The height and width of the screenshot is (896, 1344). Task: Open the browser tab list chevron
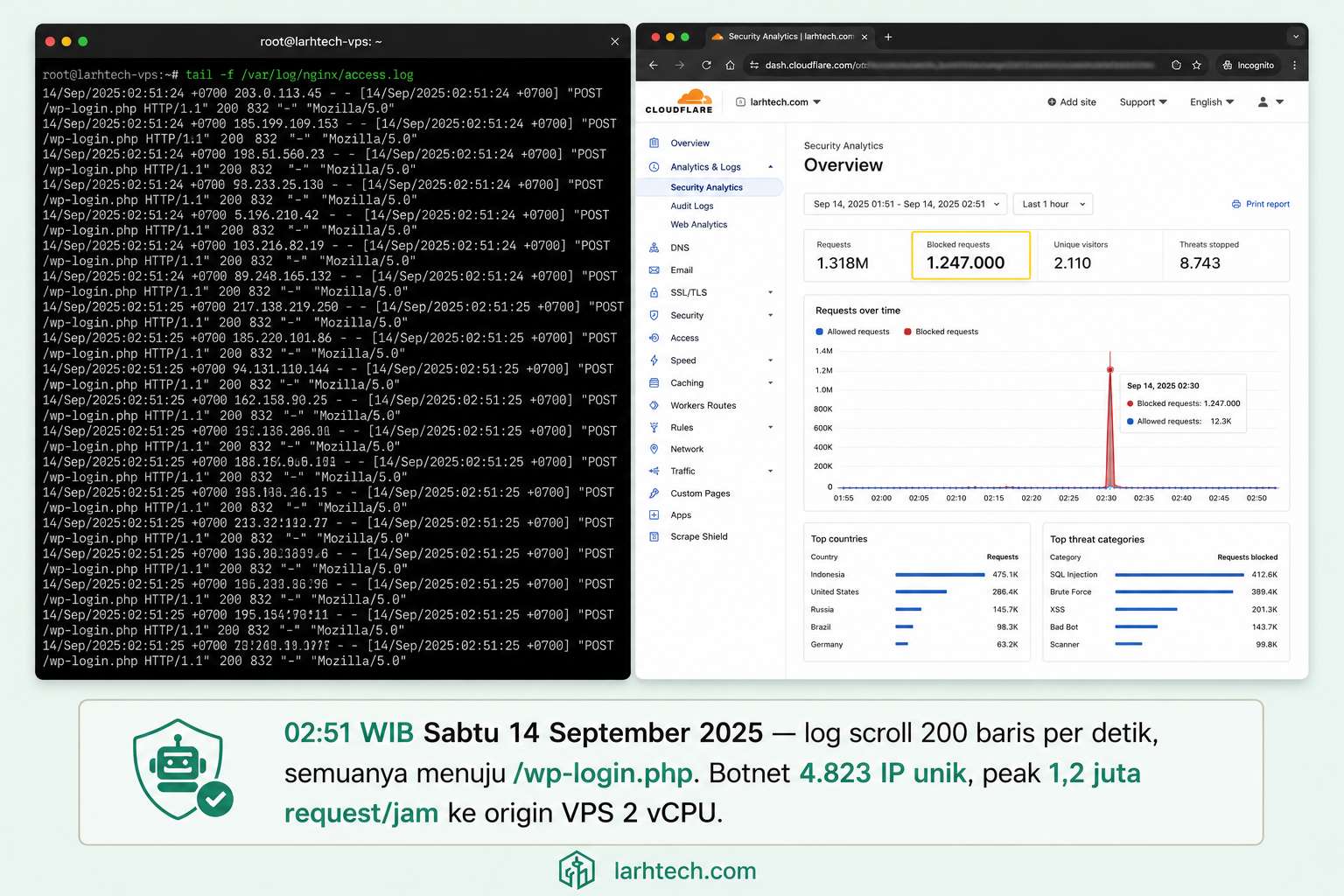pyautogui.click(x=1295, y=37)
